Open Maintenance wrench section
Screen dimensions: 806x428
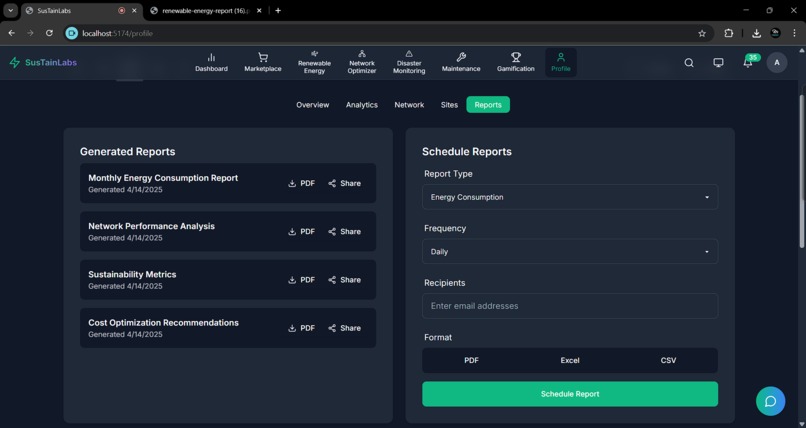tap(461, 63)
